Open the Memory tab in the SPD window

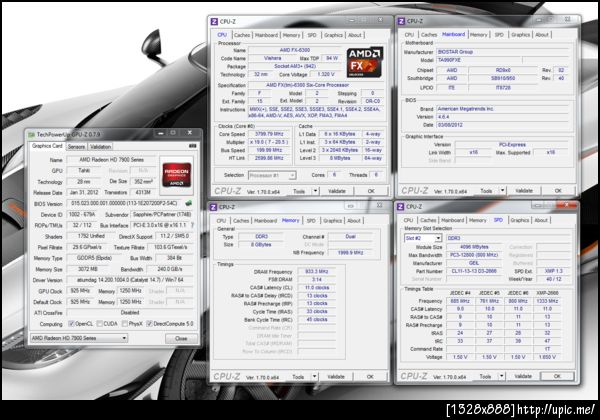click(478, 220)
